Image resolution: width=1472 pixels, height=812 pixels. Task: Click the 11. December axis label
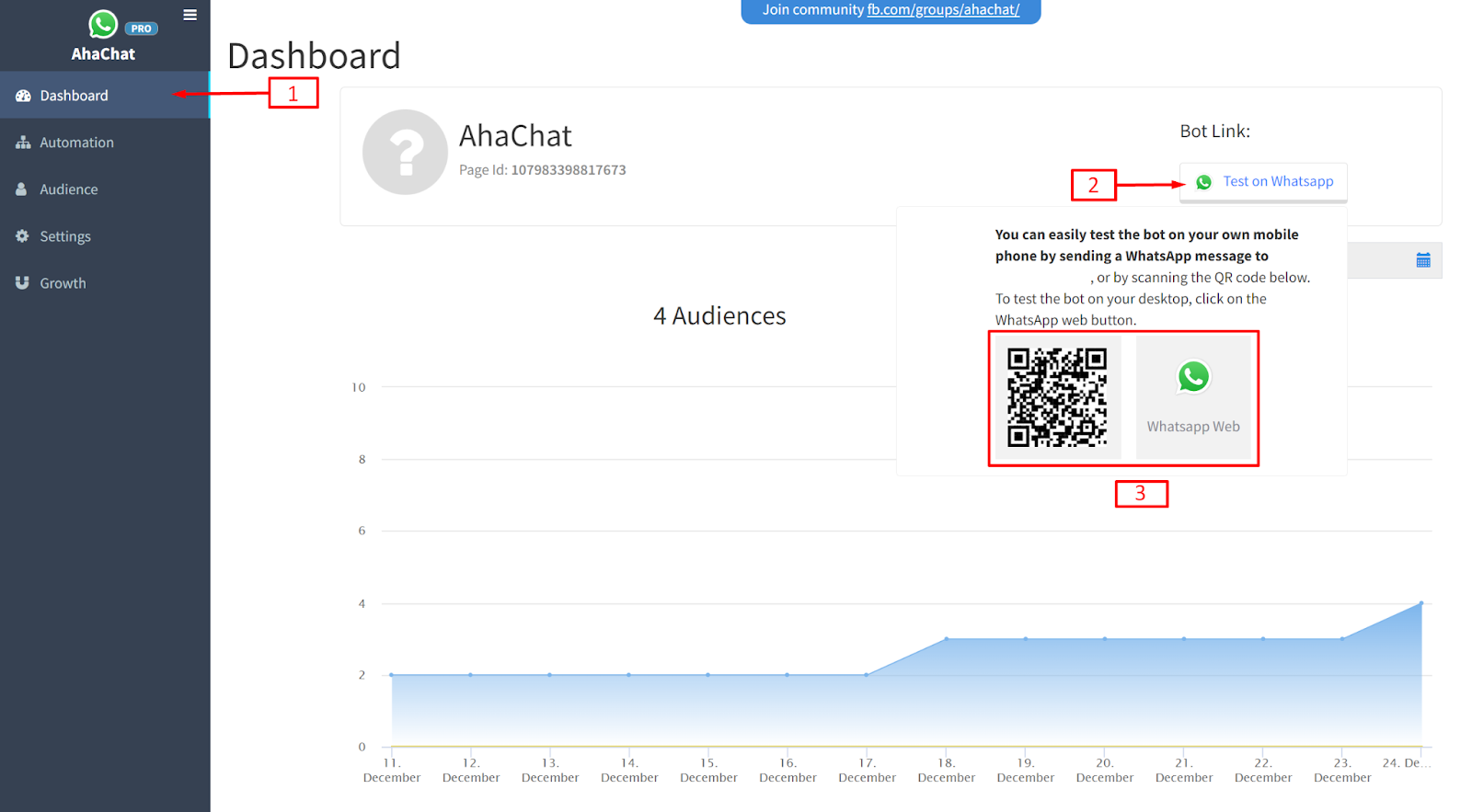point(392,771)
